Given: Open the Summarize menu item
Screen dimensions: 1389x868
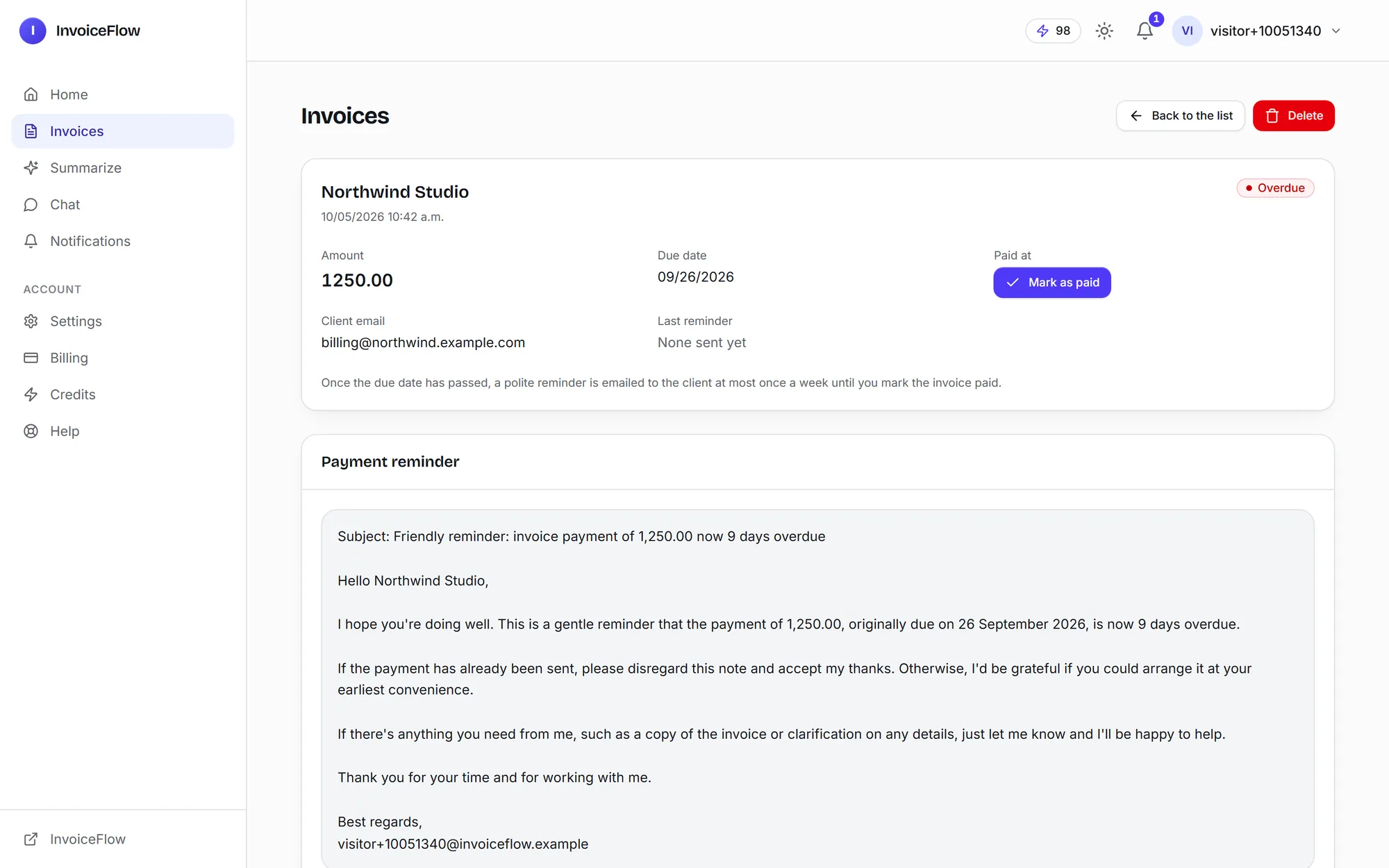Looking at the screenshot, I should (x=123, y=168).
